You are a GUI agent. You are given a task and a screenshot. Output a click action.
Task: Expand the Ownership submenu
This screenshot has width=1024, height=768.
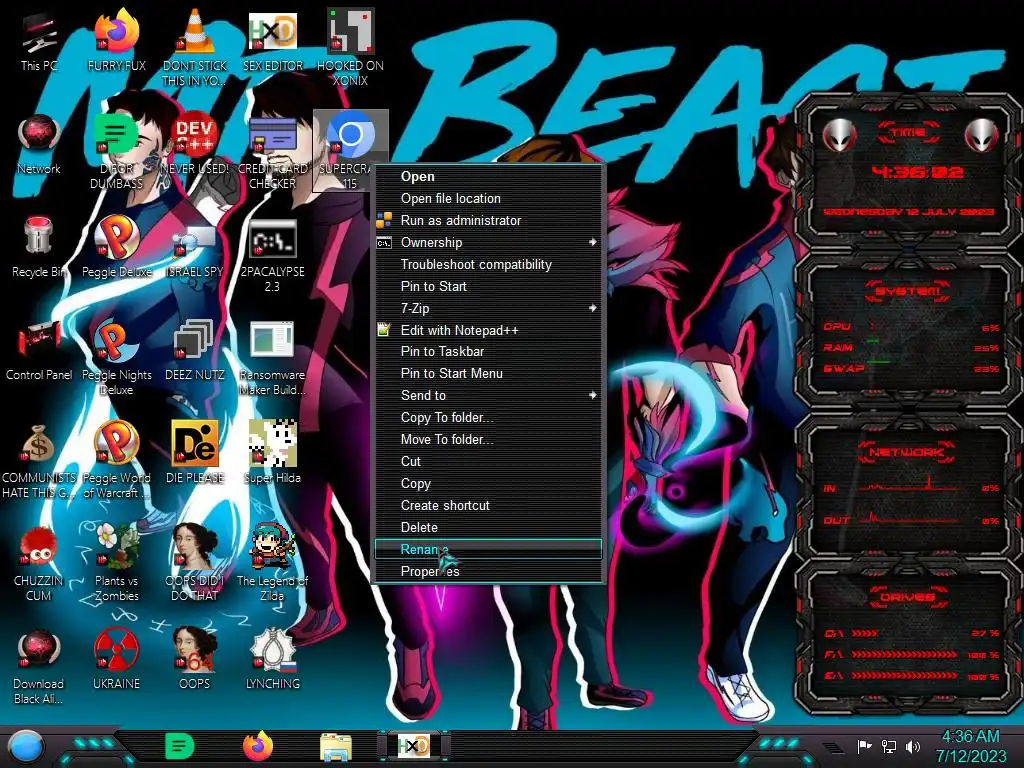tap(488, 242)
